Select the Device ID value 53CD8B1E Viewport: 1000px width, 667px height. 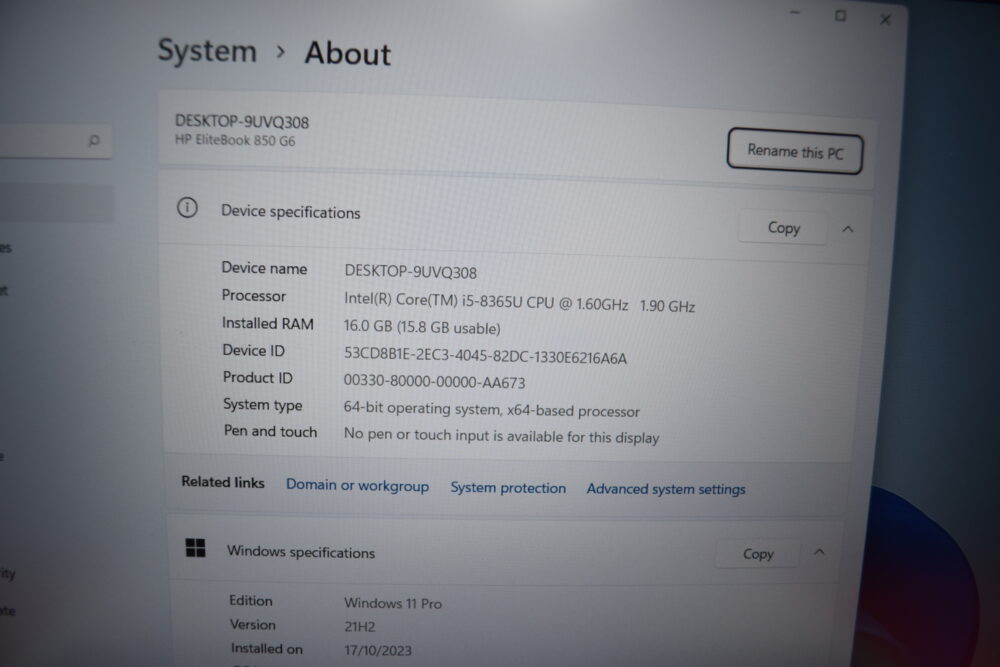click(485, 356)
